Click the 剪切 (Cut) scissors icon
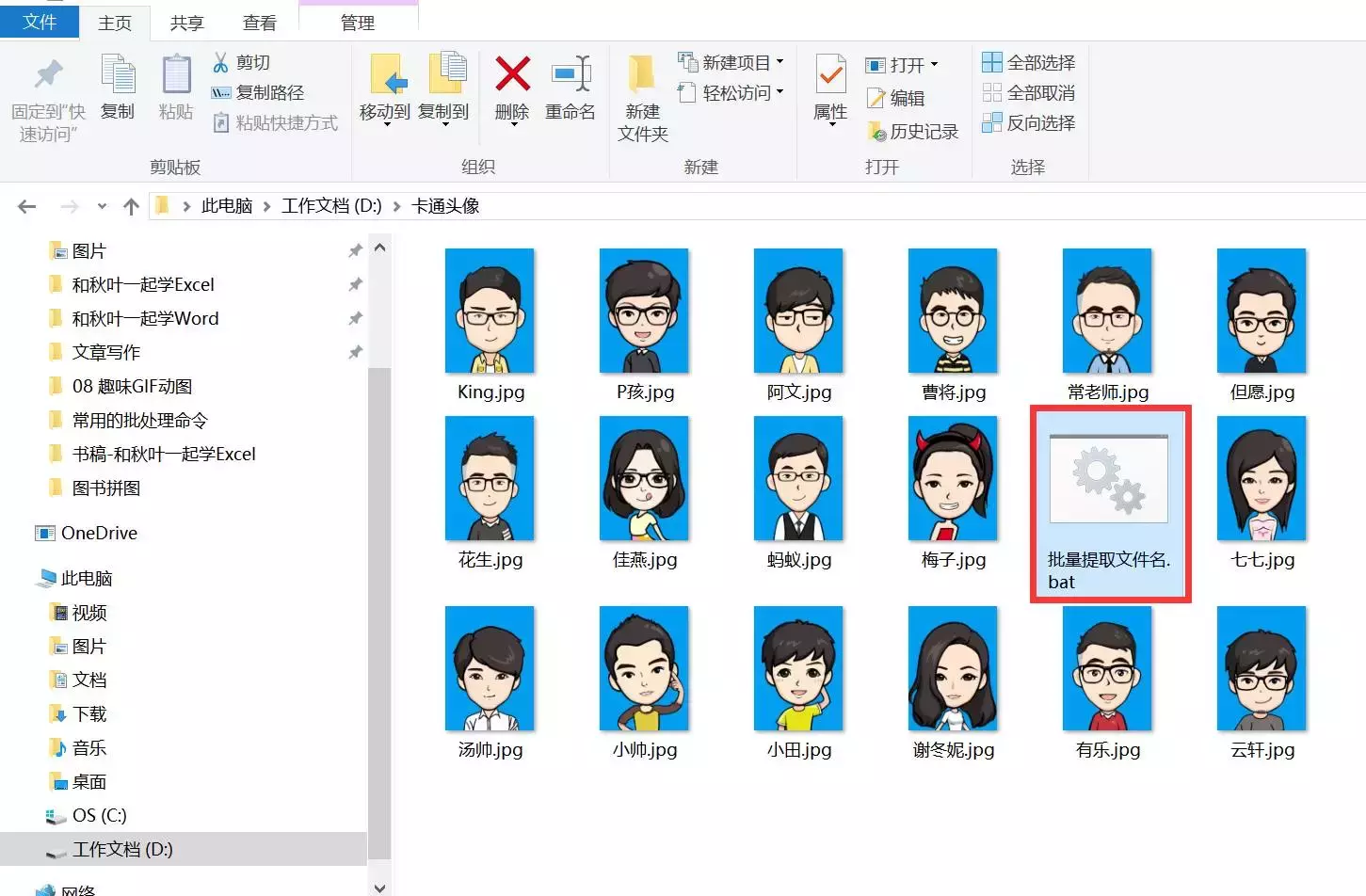Image resolution: width=1366 pixels, height=896 pixels. (220, 62)
